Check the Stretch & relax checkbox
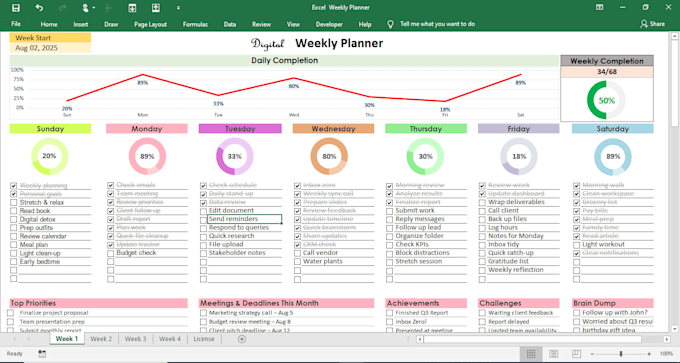The width and height of the screenshot is (680, 363). 13,203
